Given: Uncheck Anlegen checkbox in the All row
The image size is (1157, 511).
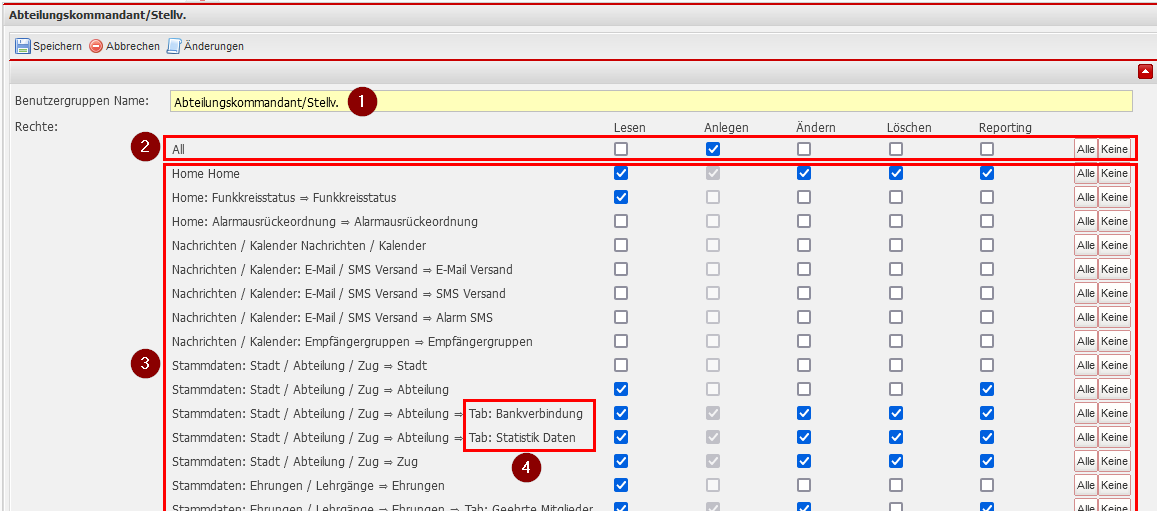Looking at the screenshot, I should 713,149.
